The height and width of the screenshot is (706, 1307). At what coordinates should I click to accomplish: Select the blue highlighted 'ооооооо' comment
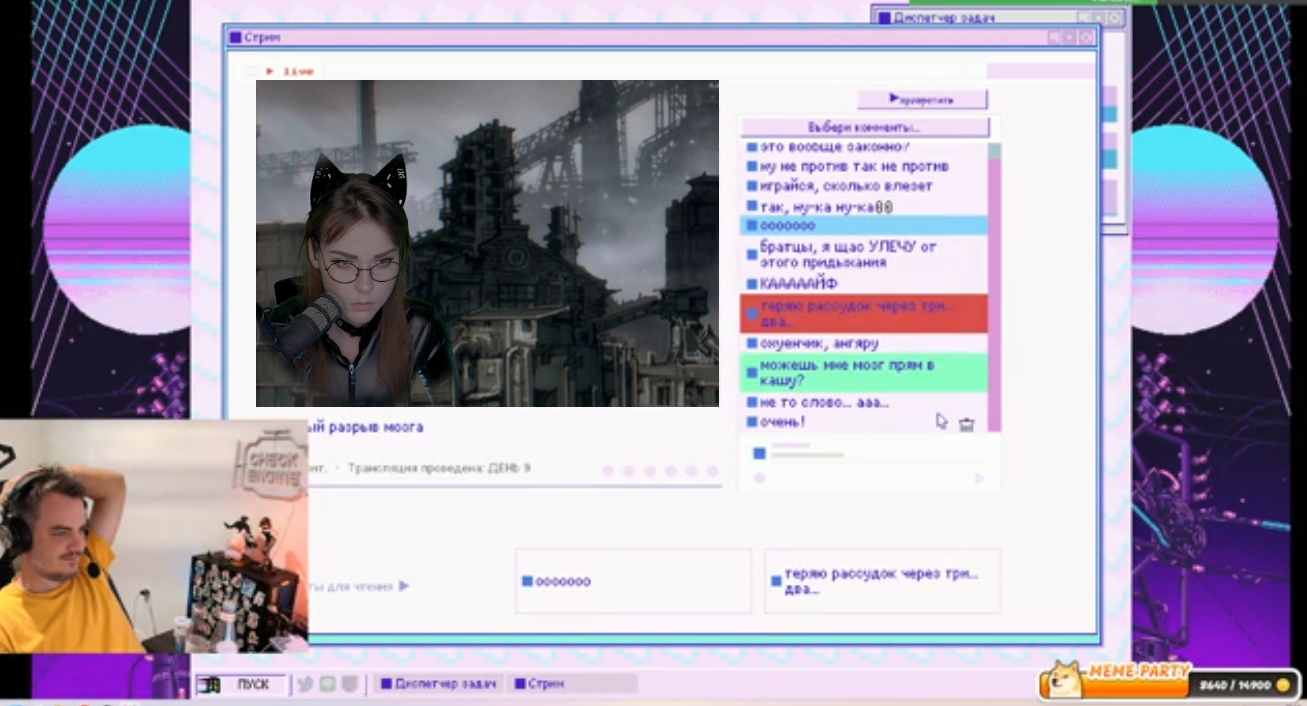(x=864, y=226)
